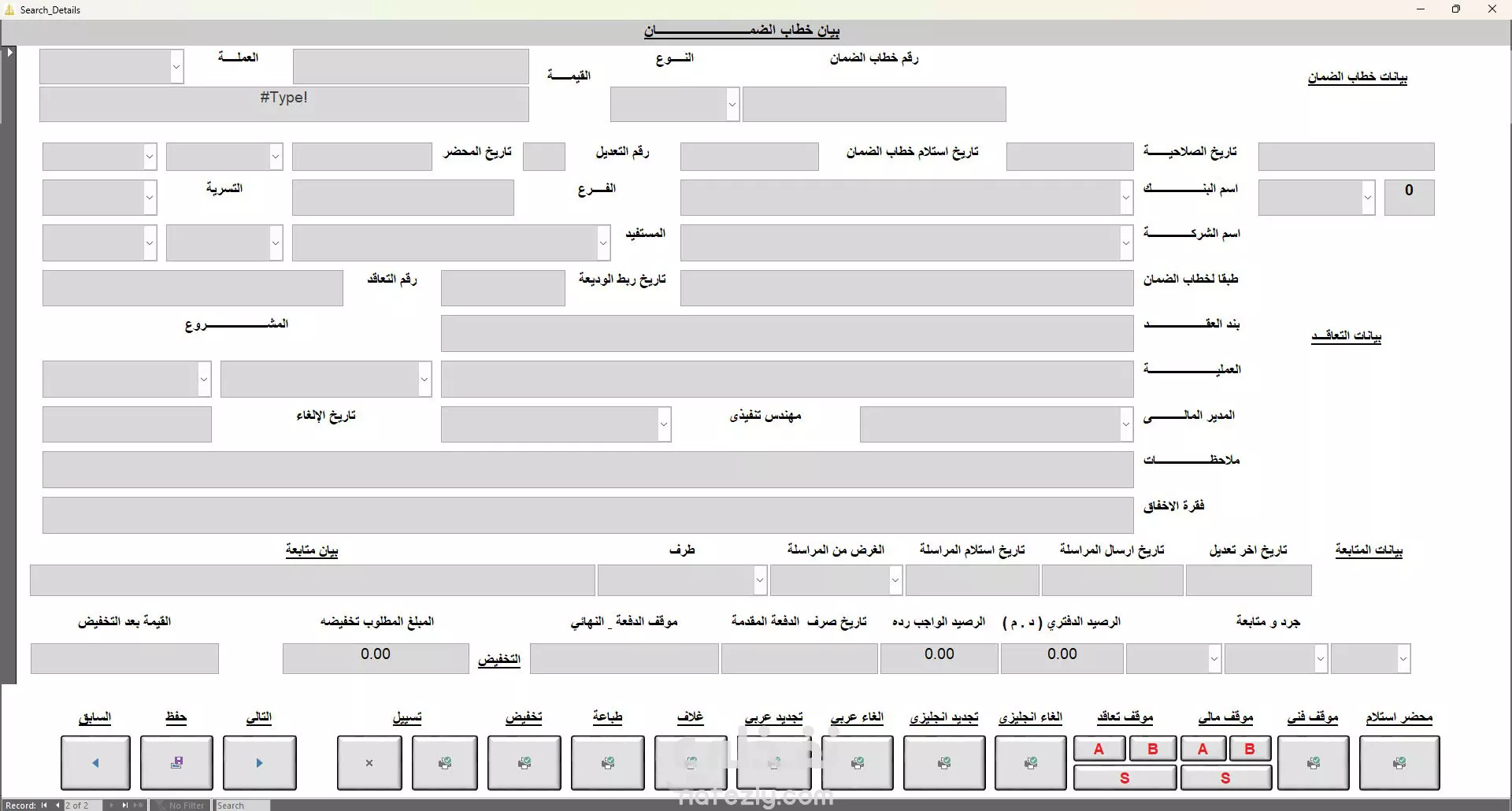Click A button under موقف مالى
The width and height of the screenshot is (1512, 811).
pyautogui.click(x=1203, y=749)
